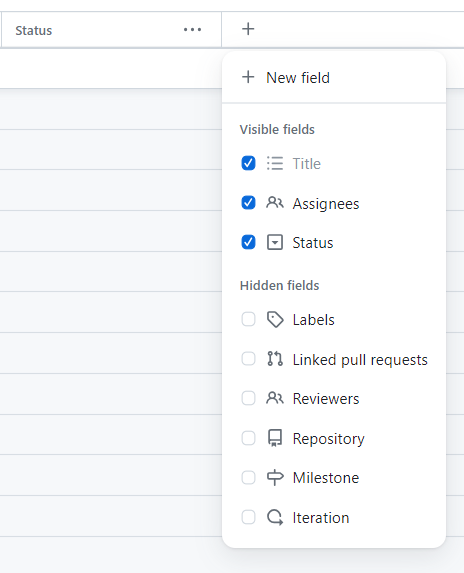Enable the Labels hidden field checkbox
The width and height of the screenshot is (464, 573).
pos(248,319)
